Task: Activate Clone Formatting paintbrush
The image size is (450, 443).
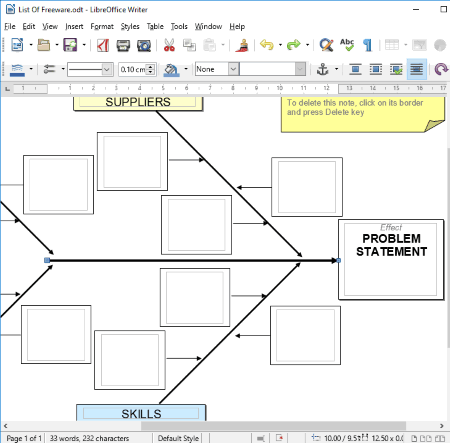Action: [242, 45]
